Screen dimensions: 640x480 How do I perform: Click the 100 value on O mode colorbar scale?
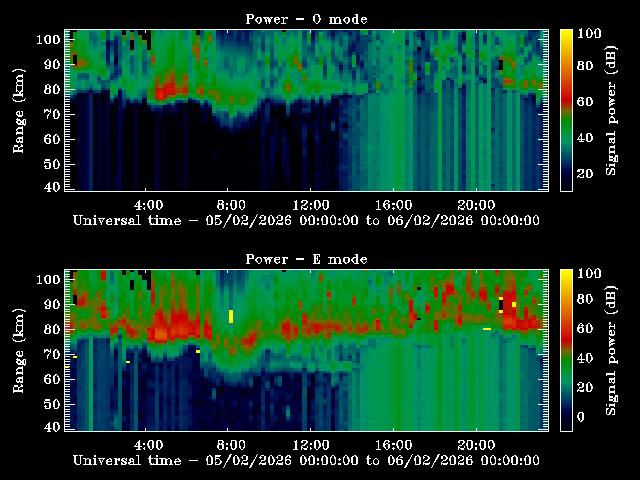coord(590,34)
